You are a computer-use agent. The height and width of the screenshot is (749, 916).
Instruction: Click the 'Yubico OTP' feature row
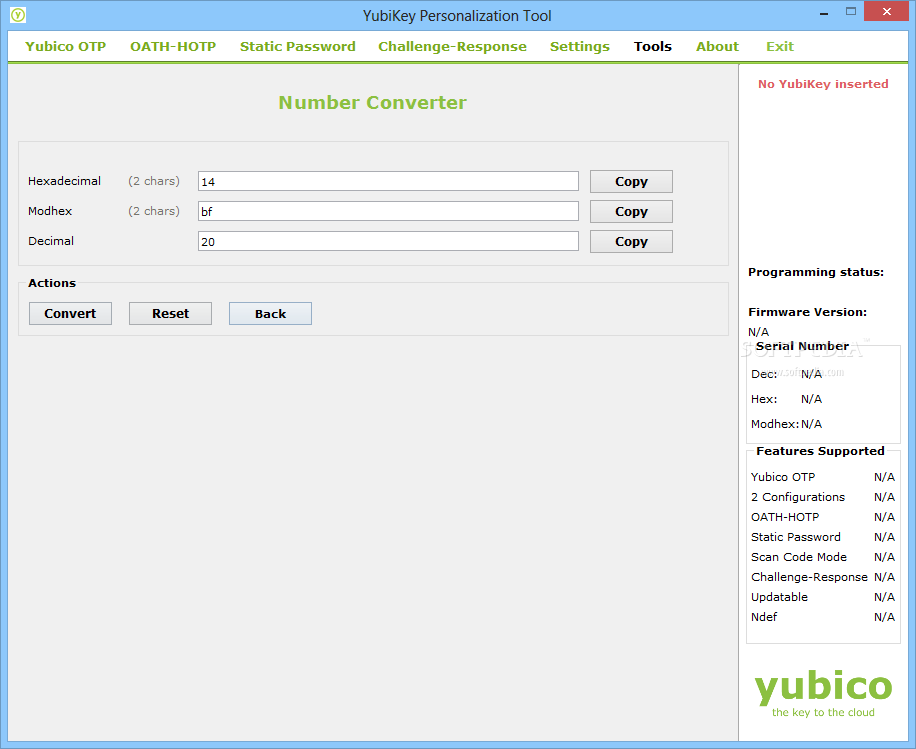click(823, 477)
